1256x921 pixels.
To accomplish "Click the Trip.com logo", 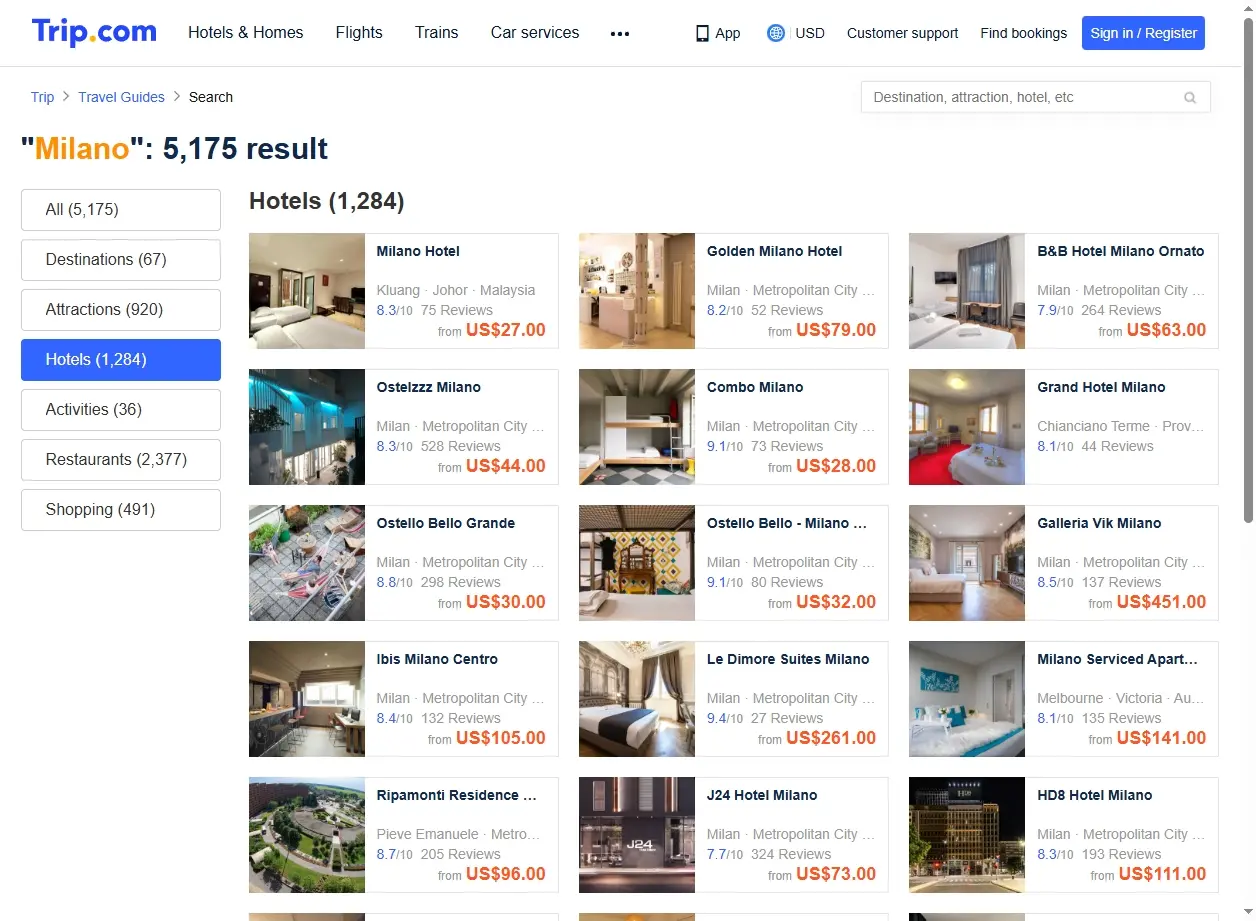I will coord(94,32).
